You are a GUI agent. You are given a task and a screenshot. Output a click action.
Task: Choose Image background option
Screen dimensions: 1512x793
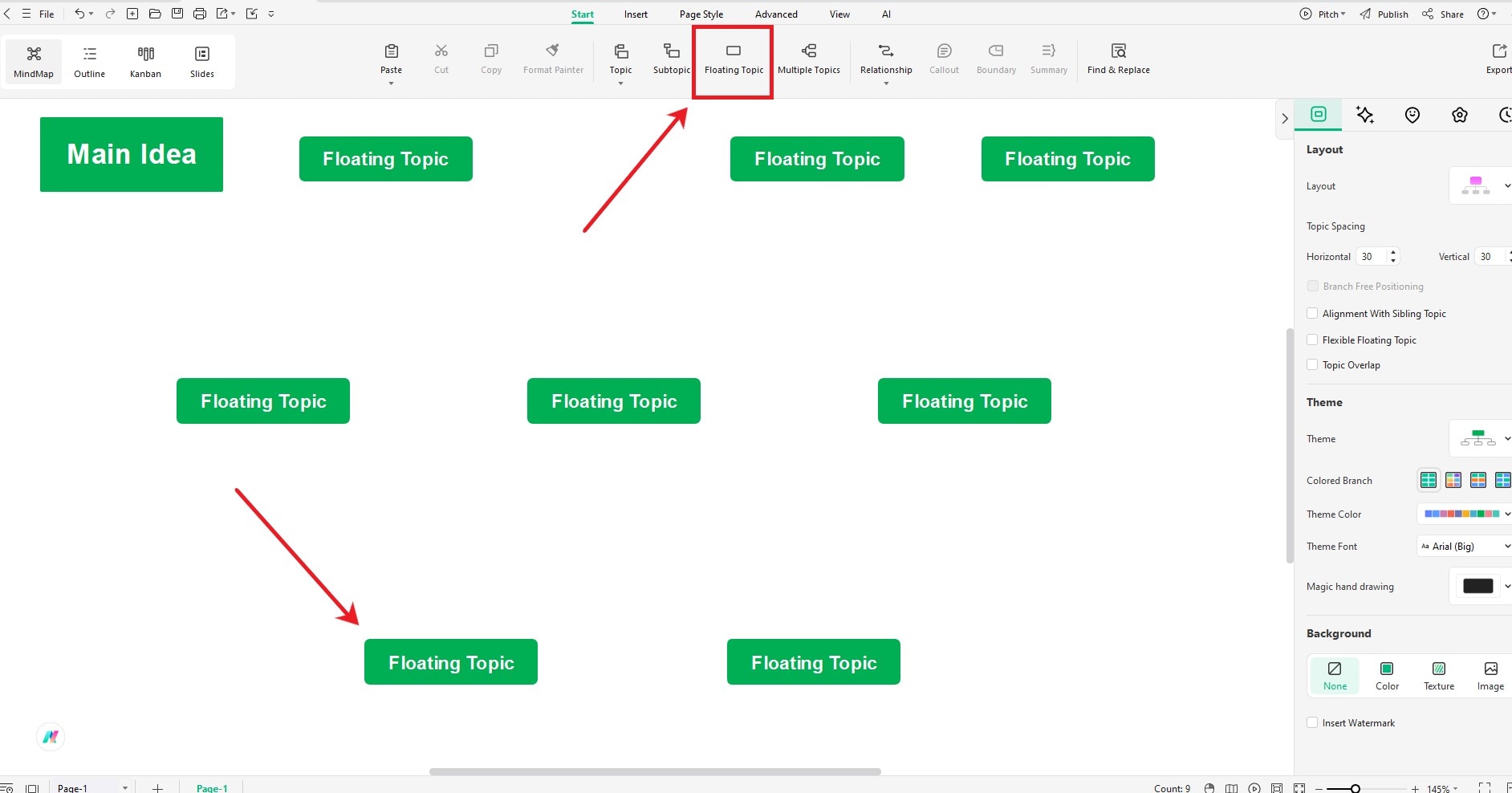1490,676
